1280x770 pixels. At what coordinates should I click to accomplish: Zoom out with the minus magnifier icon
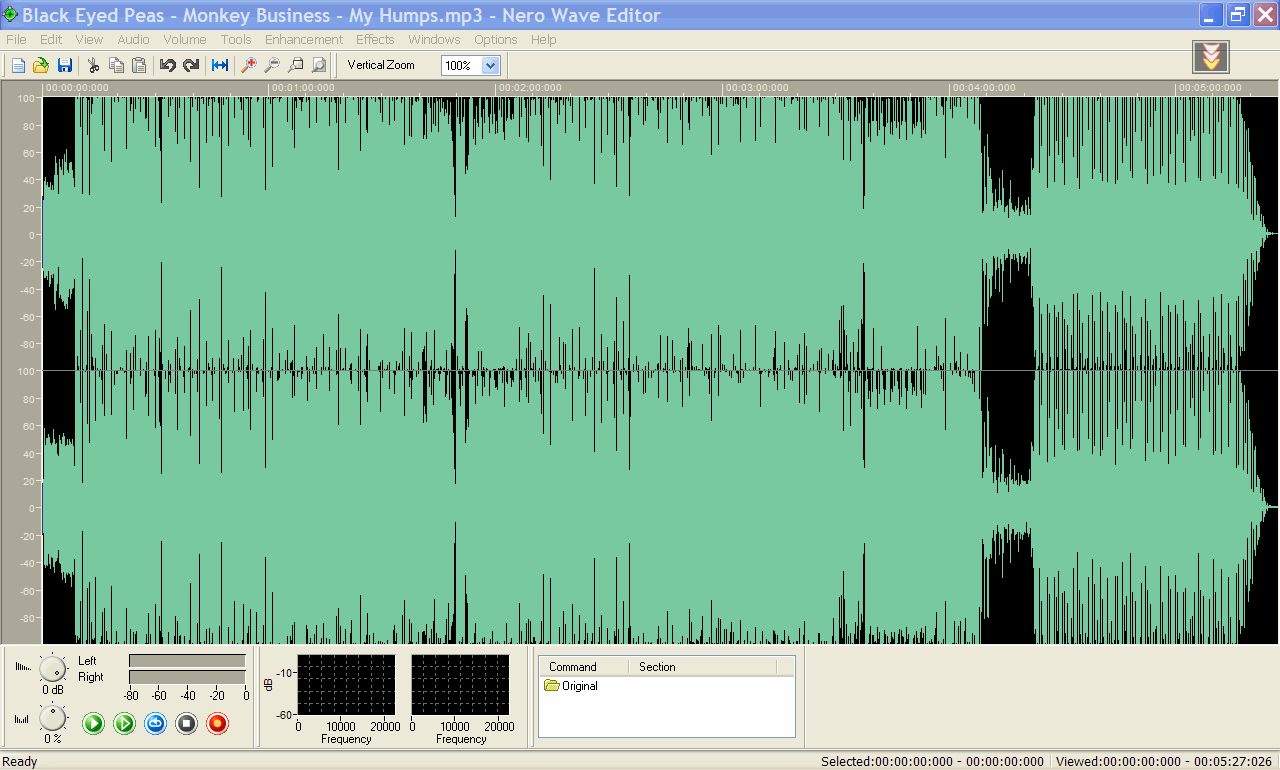271,65
